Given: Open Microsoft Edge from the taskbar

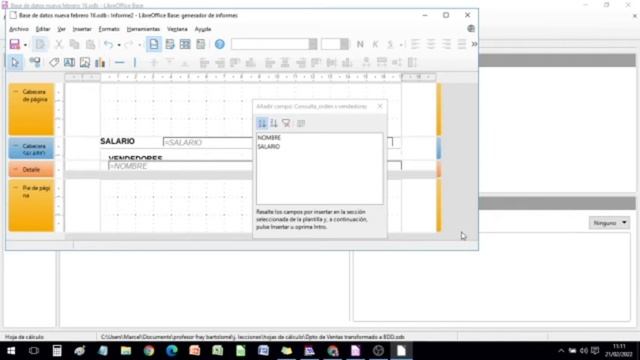Looking at the screenshot, I should 172,351.
